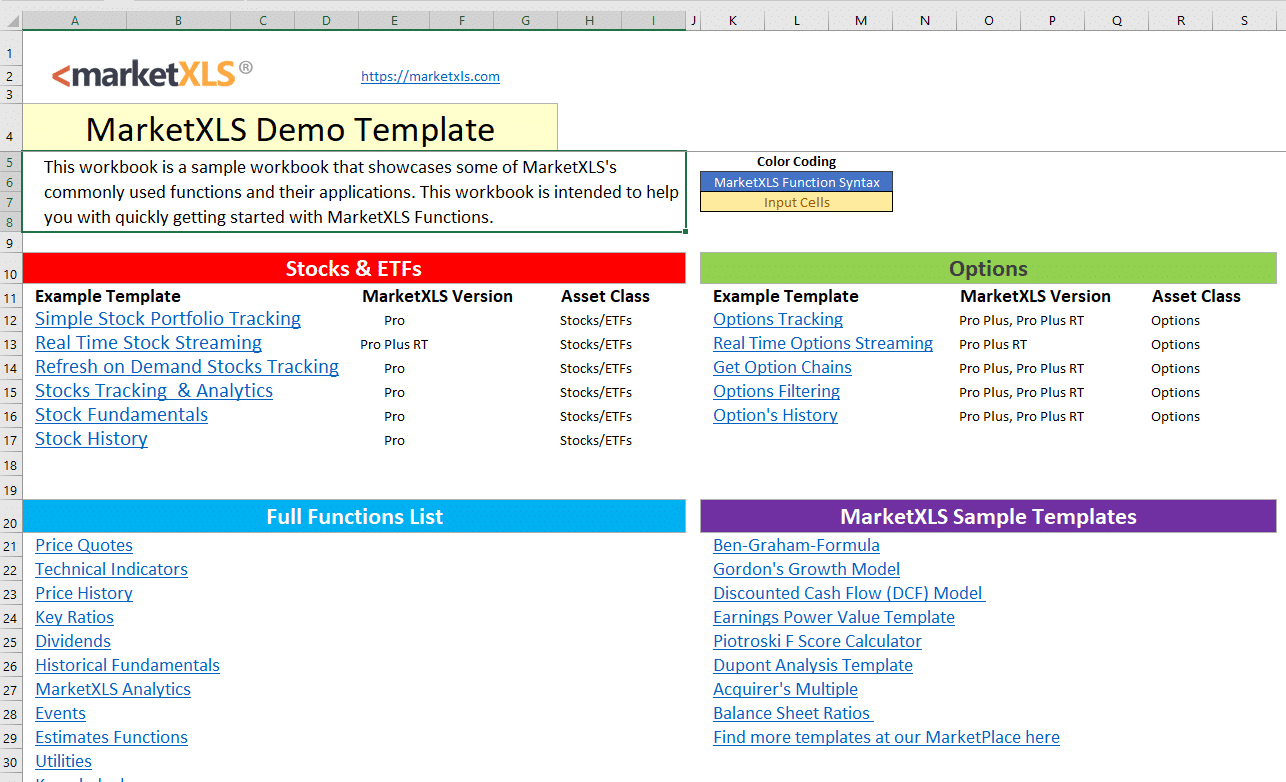Select the MarketXLS Function Syntax color cell
The image size is (1286, 782).
tap(796, 182)
